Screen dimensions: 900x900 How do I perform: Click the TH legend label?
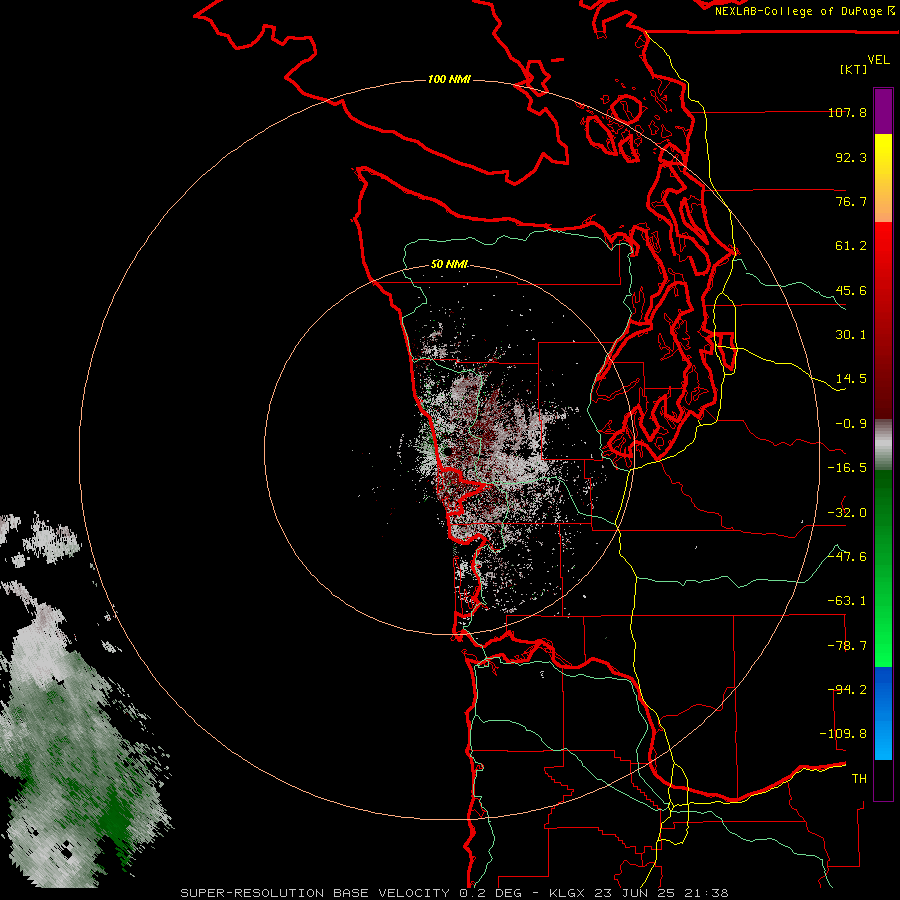click(x=859, y=779)
